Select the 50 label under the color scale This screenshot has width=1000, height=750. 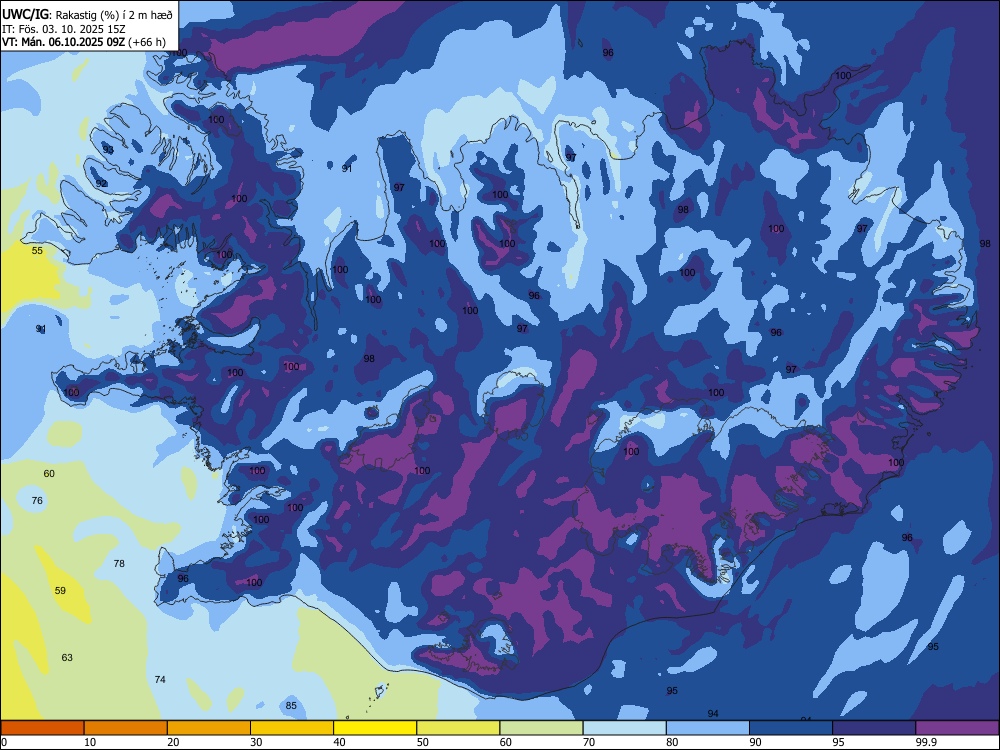pos(423,742)
